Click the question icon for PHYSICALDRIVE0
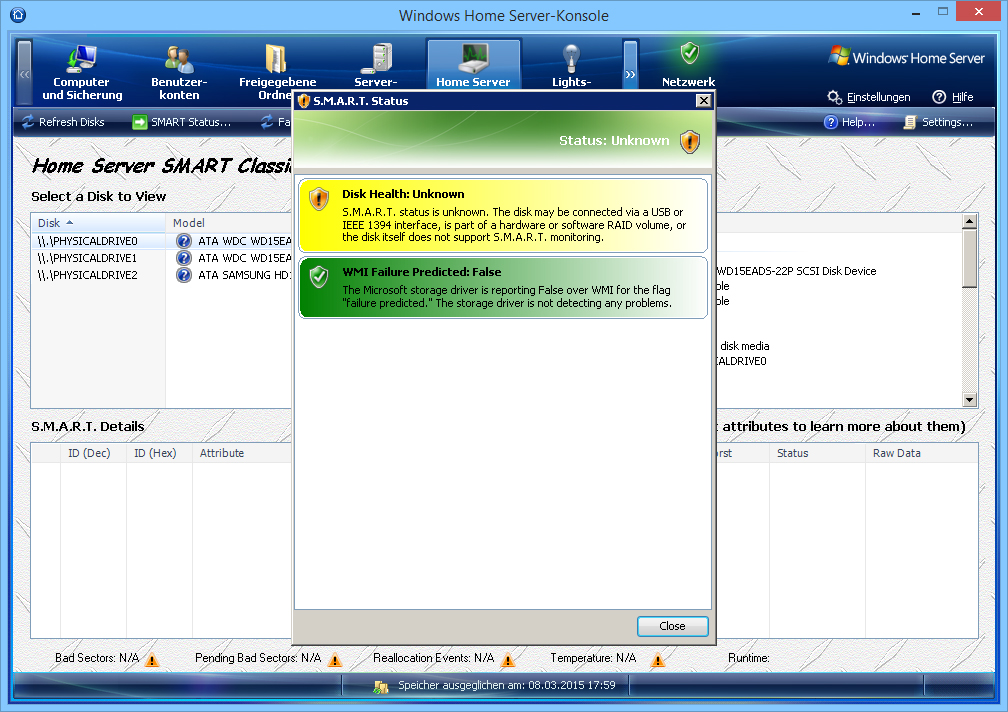 (x=184, y=241)
